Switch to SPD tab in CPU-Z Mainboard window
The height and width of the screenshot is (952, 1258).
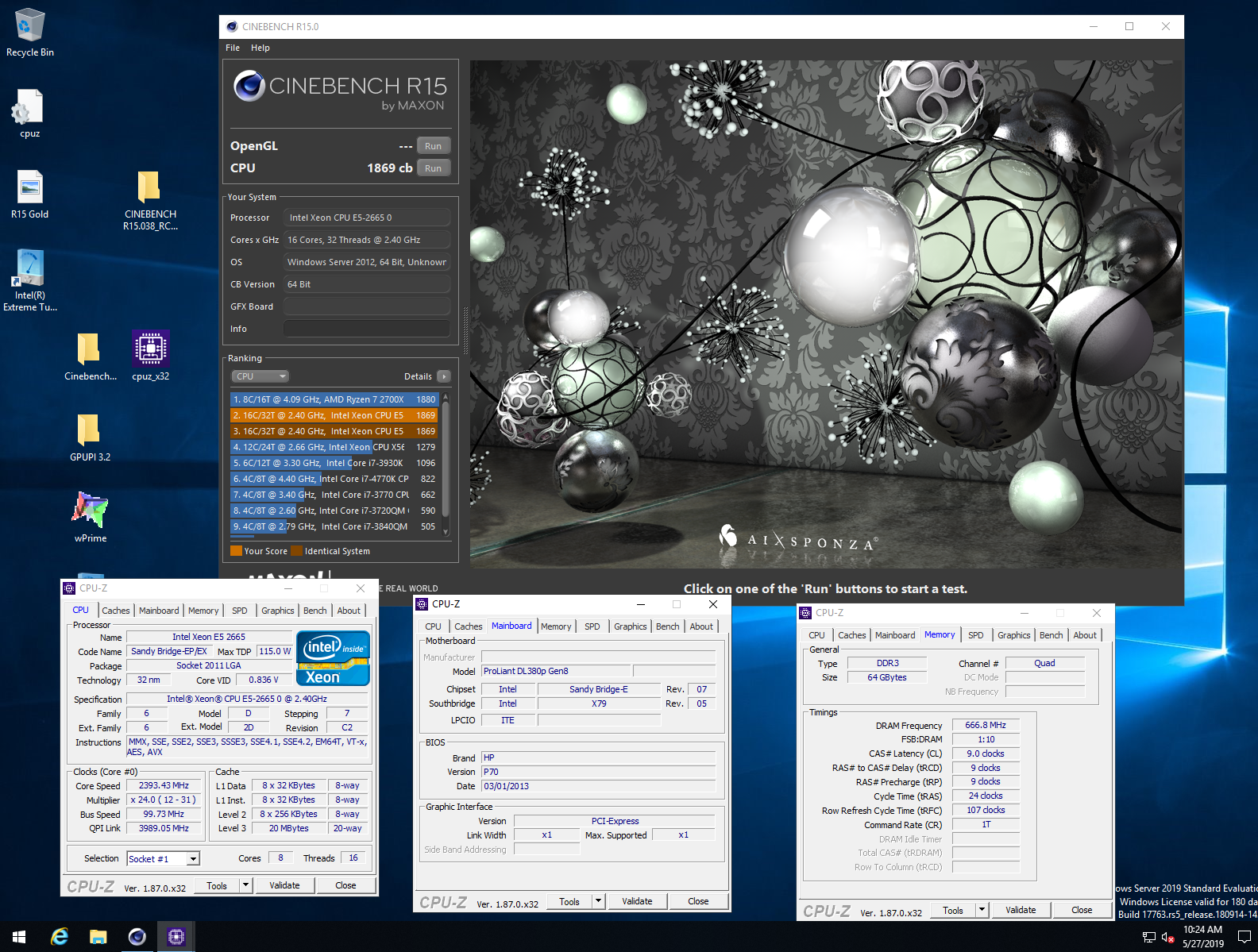pyautogui.click(x=592, y=626)
